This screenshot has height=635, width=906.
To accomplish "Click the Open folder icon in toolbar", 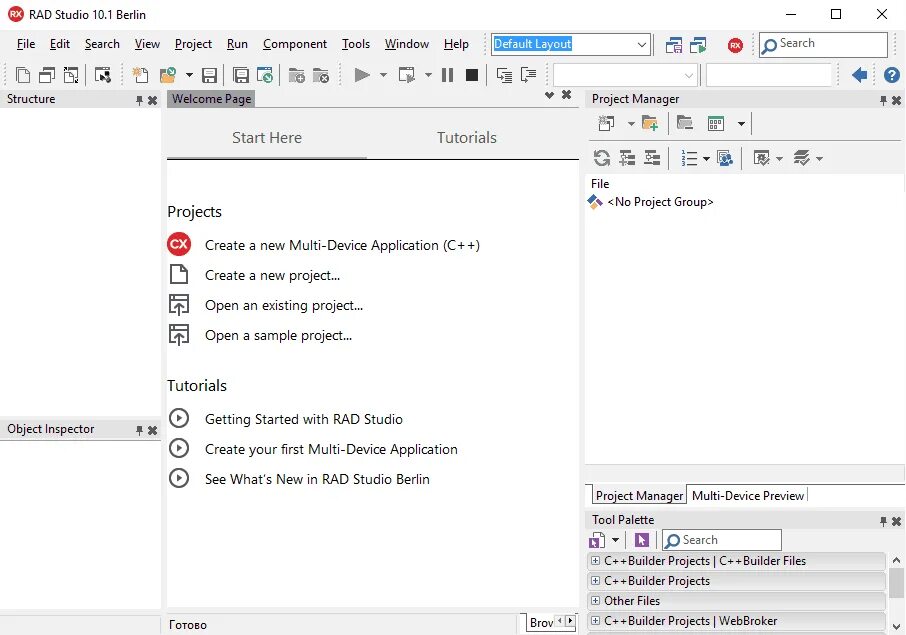I will coord(168,75).
